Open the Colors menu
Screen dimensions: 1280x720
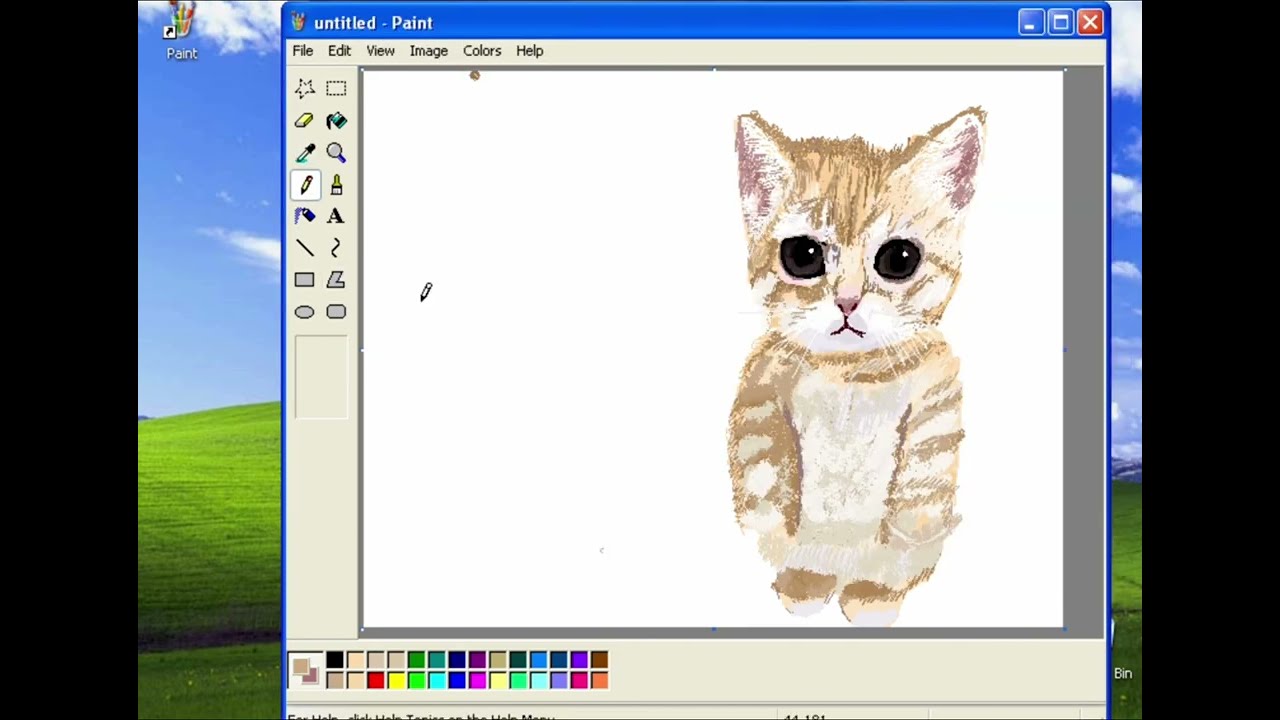click(x=481, y=50)
